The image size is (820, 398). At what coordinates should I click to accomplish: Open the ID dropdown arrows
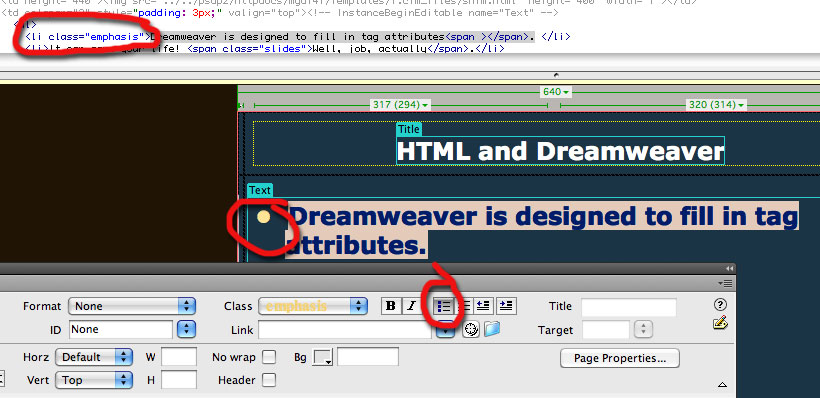[x=187, y=329]
